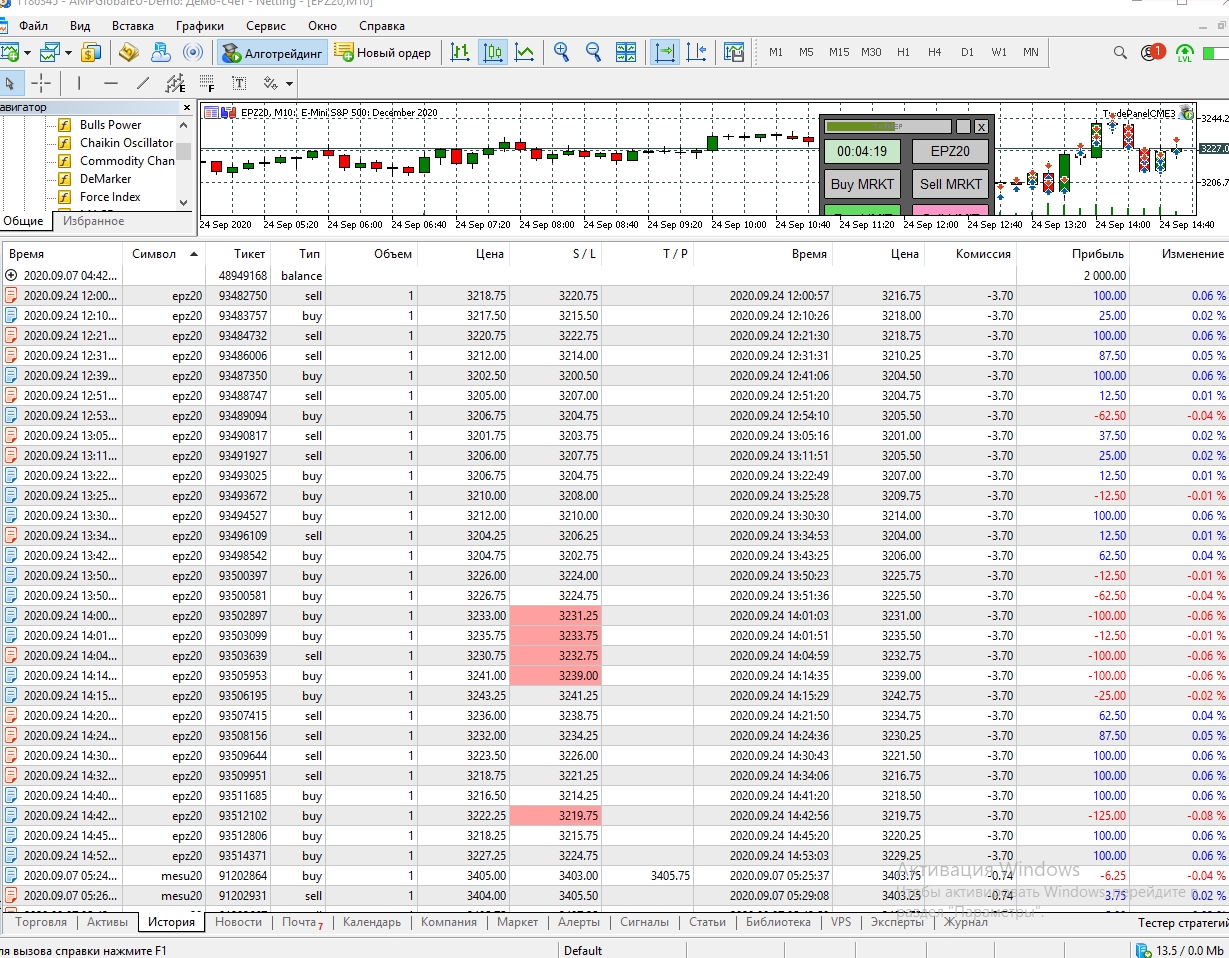Set timeframe to D1
This screenshot has height=958, width=1229.
tap(967, 52)
